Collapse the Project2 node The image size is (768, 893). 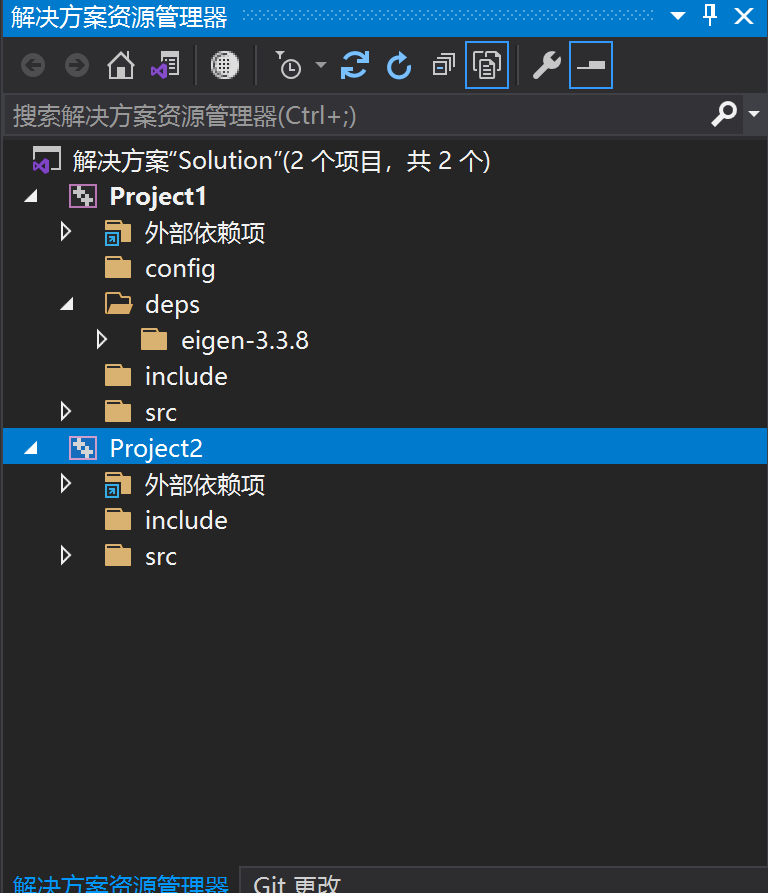click(31, 448)
